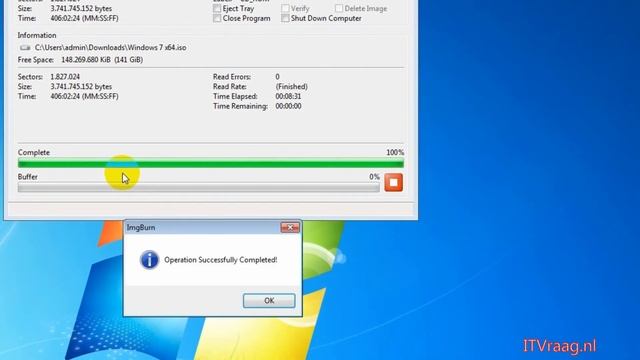
Task: Click the 'Operation Successfully Completed!' message
Action: 221,260
